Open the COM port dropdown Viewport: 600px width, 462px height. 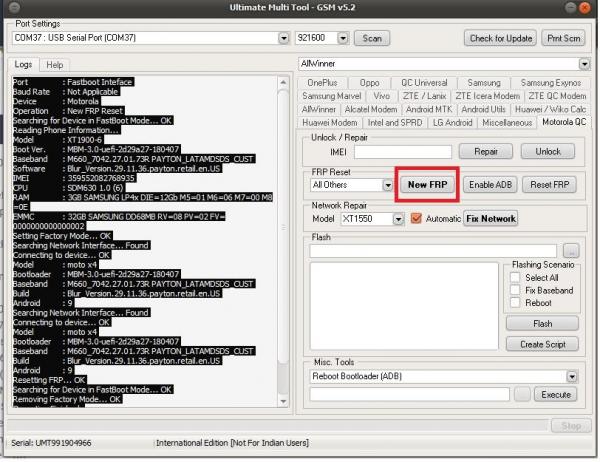tap(284, 38)
